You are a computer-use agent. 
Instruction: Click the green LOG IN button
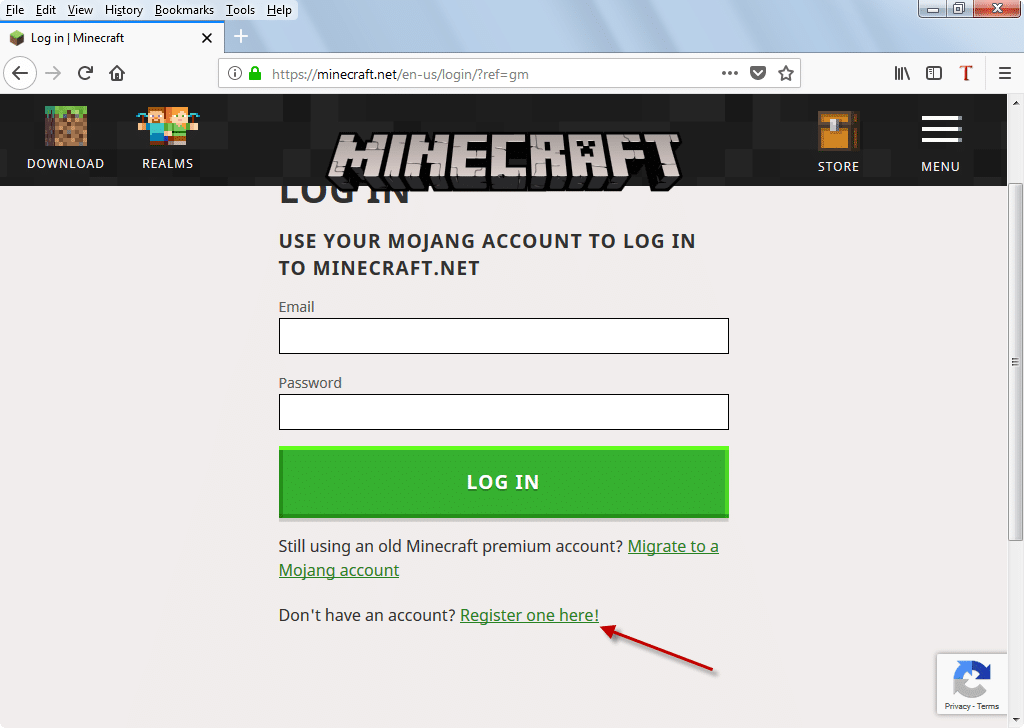(x=504, y=482)
